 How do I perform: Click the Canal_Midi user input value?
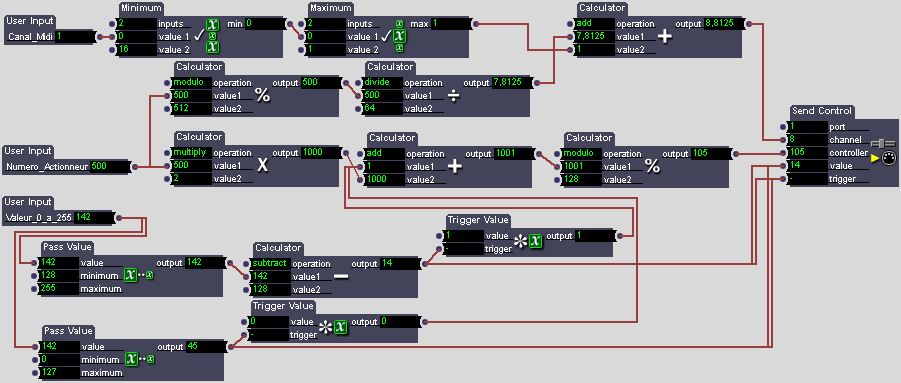click(75, 37)
